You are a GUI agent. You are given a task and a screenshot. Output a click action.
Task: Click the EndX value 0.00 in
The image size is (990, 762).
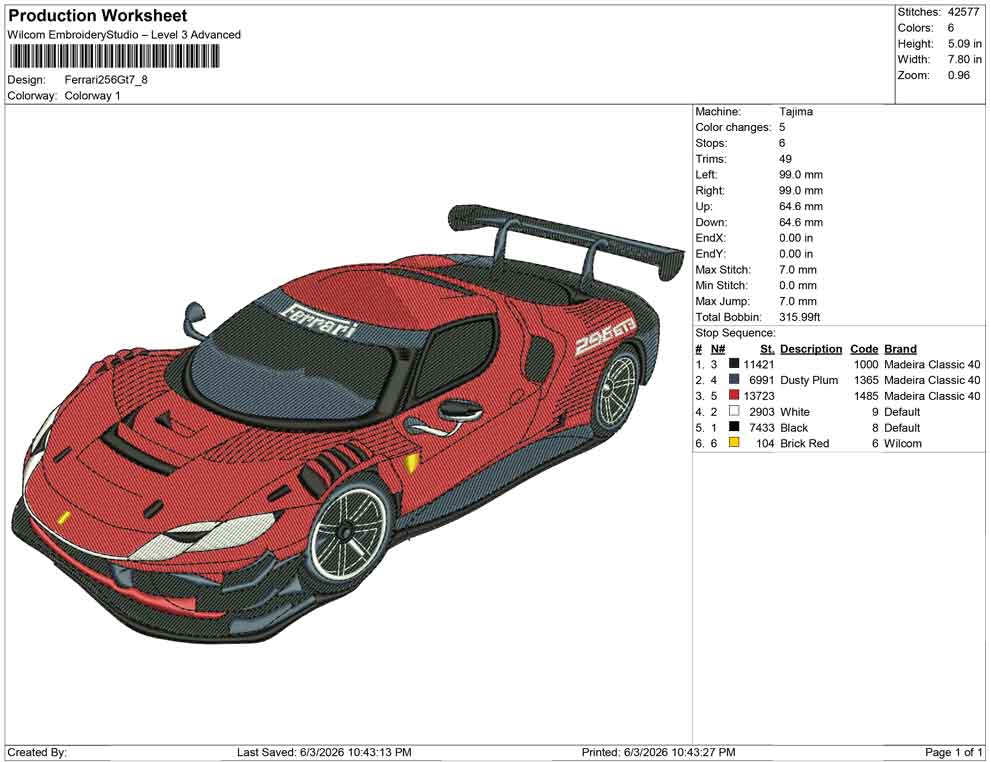pyautogui.click(x=796, y=238)
